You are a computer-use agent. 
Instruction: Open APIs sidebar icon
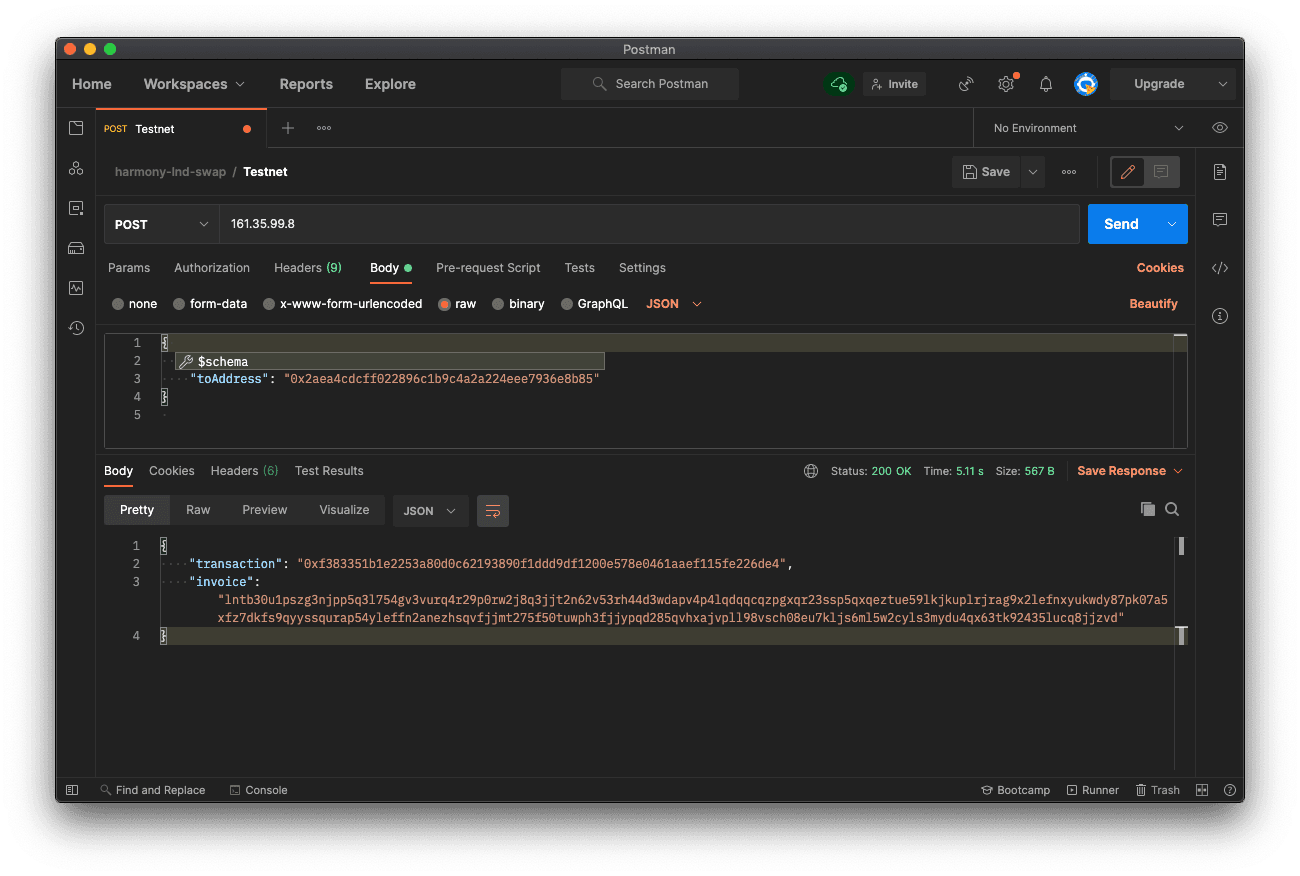(x=76, y=168)
